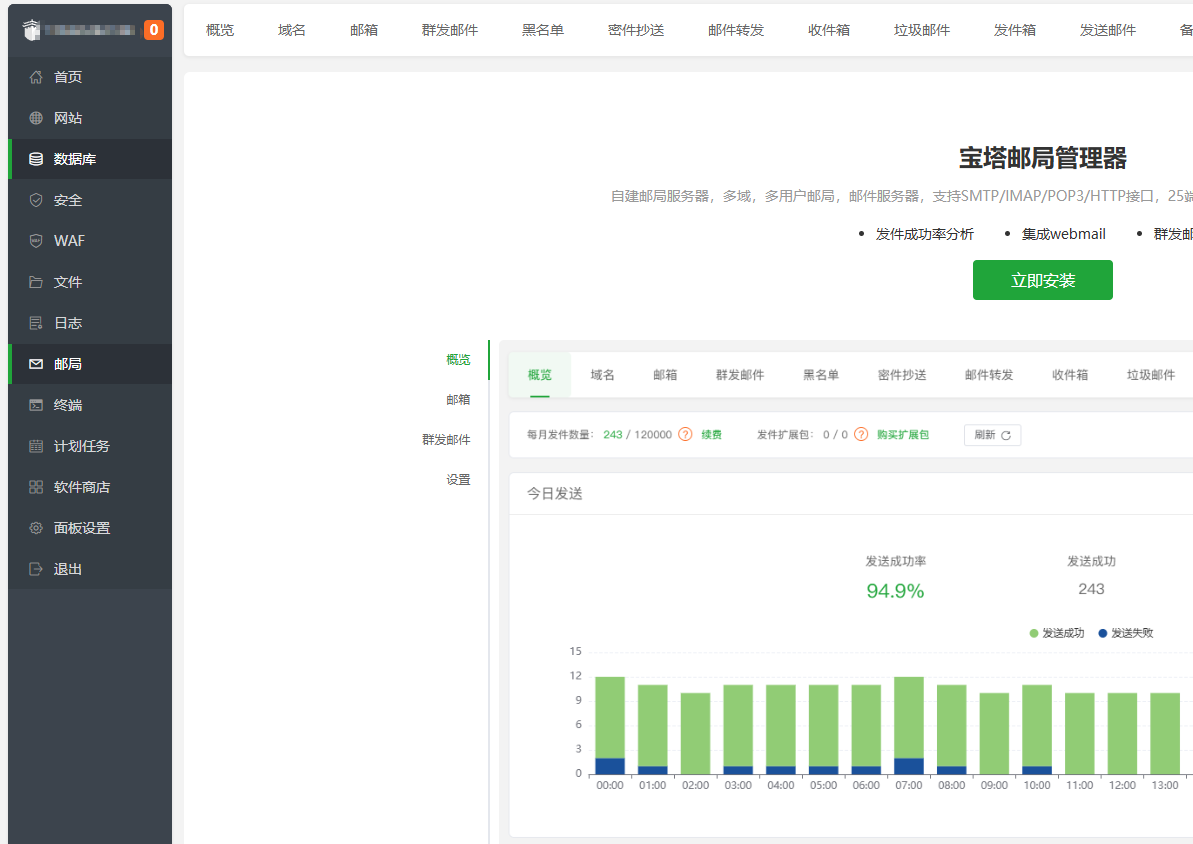1193x844 pixels.
Task: Open the 日志 log icon
Action: click(x=36, y=323)
